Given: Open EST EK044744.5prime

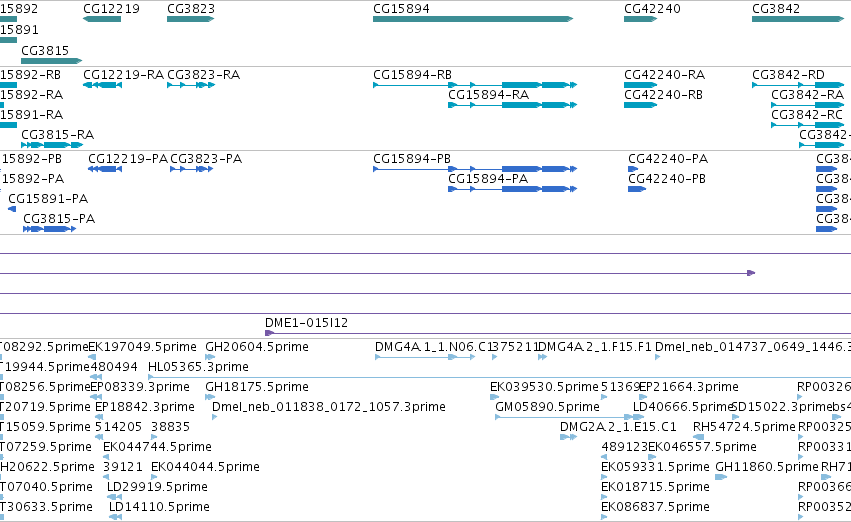Looking at the screenshot, I should (157, 447).
